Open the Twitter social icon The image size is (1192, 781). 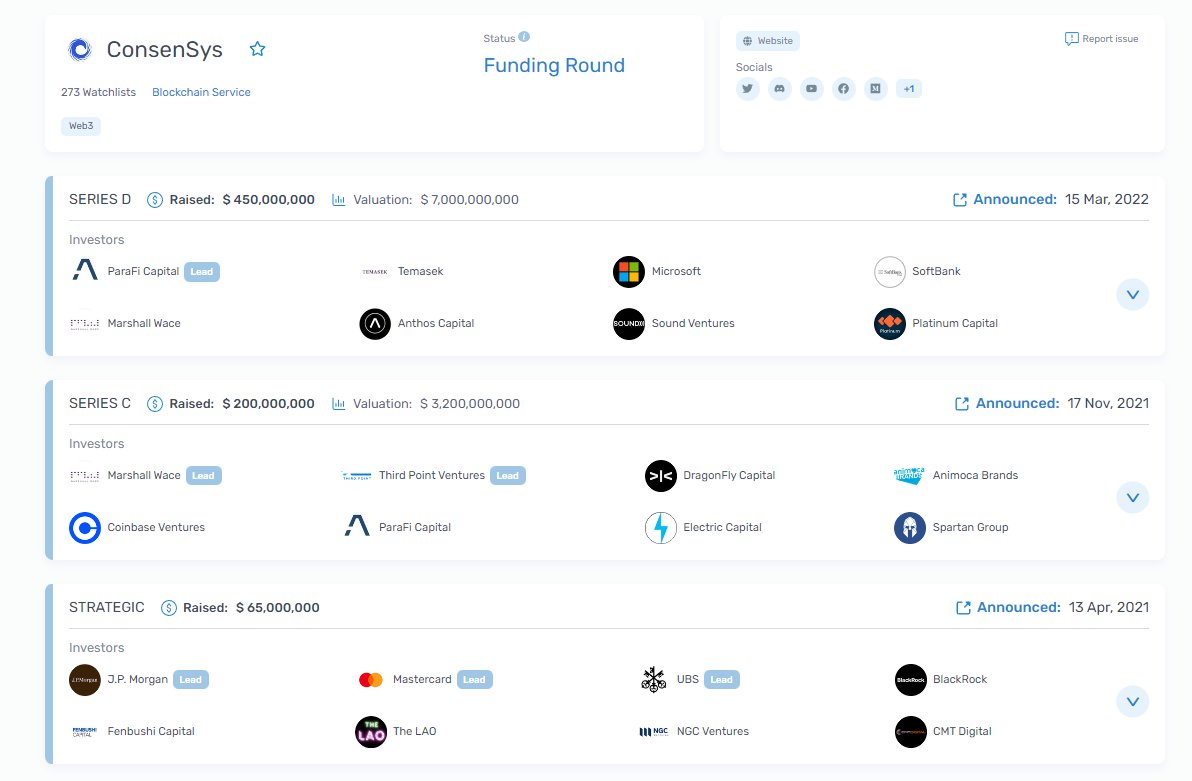pyautogui.click(x=748, y=89)
